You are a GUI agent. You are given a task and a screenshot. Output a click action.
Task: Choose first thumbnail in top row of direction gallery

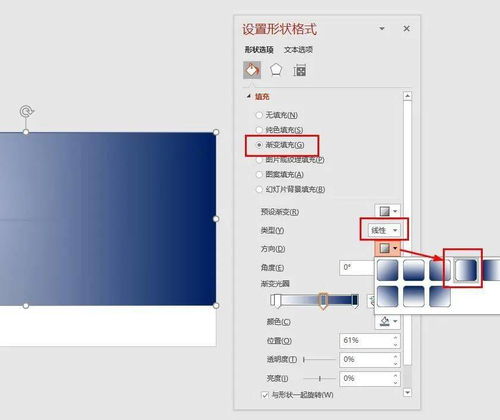pos(387,270)
